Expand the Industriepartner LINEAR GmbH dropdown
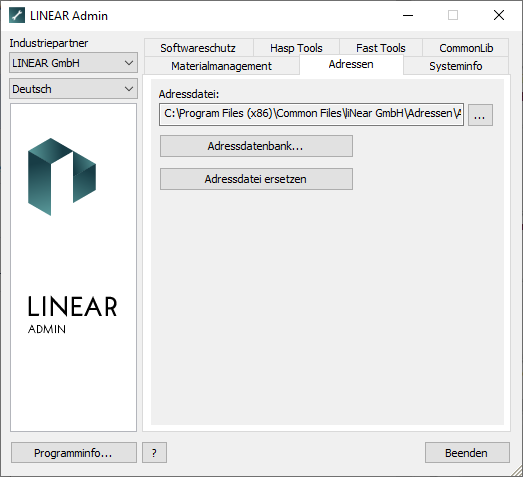The image size is (523, 477). pyautogui.click(x=73, y=63)
